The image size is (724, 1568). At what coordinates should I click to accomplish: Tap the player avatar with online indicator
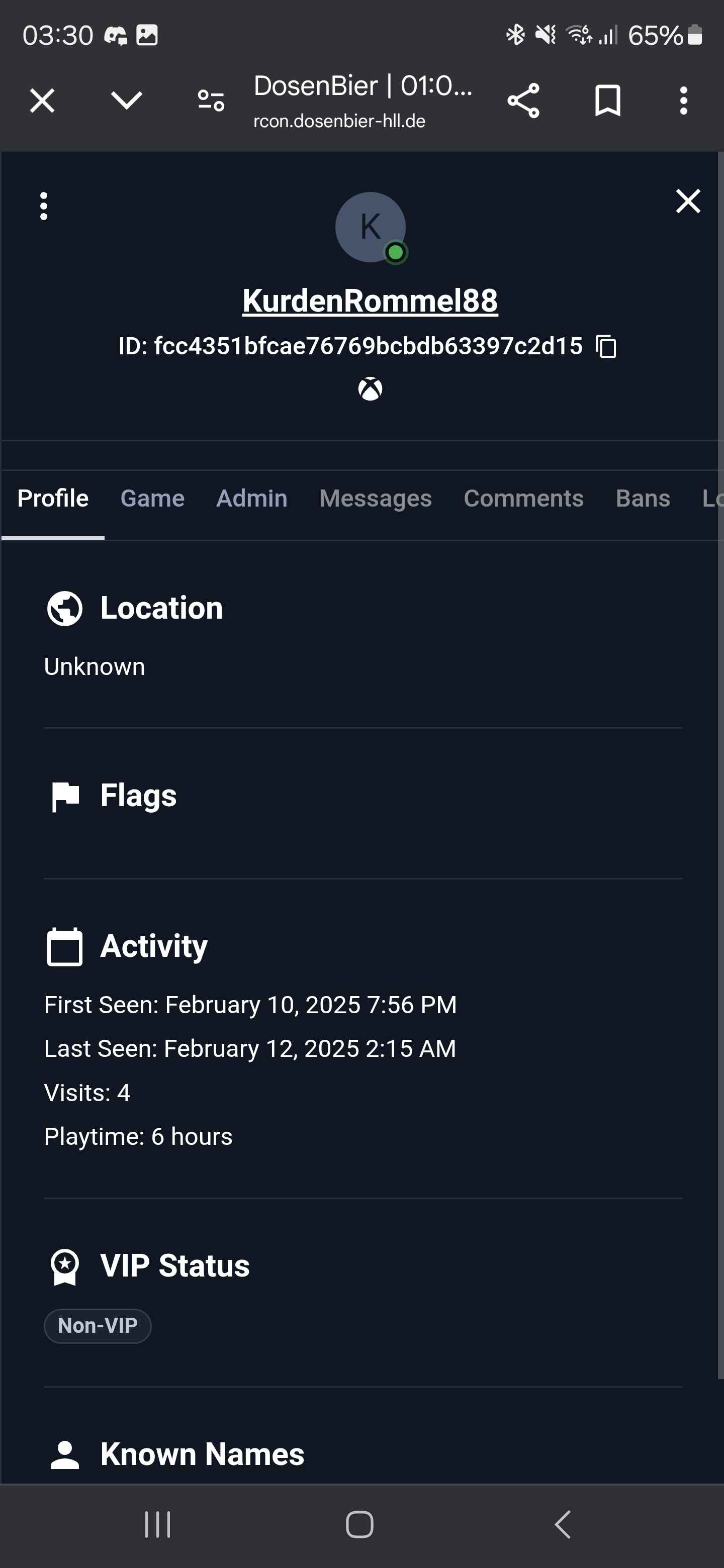coord(370,227)
